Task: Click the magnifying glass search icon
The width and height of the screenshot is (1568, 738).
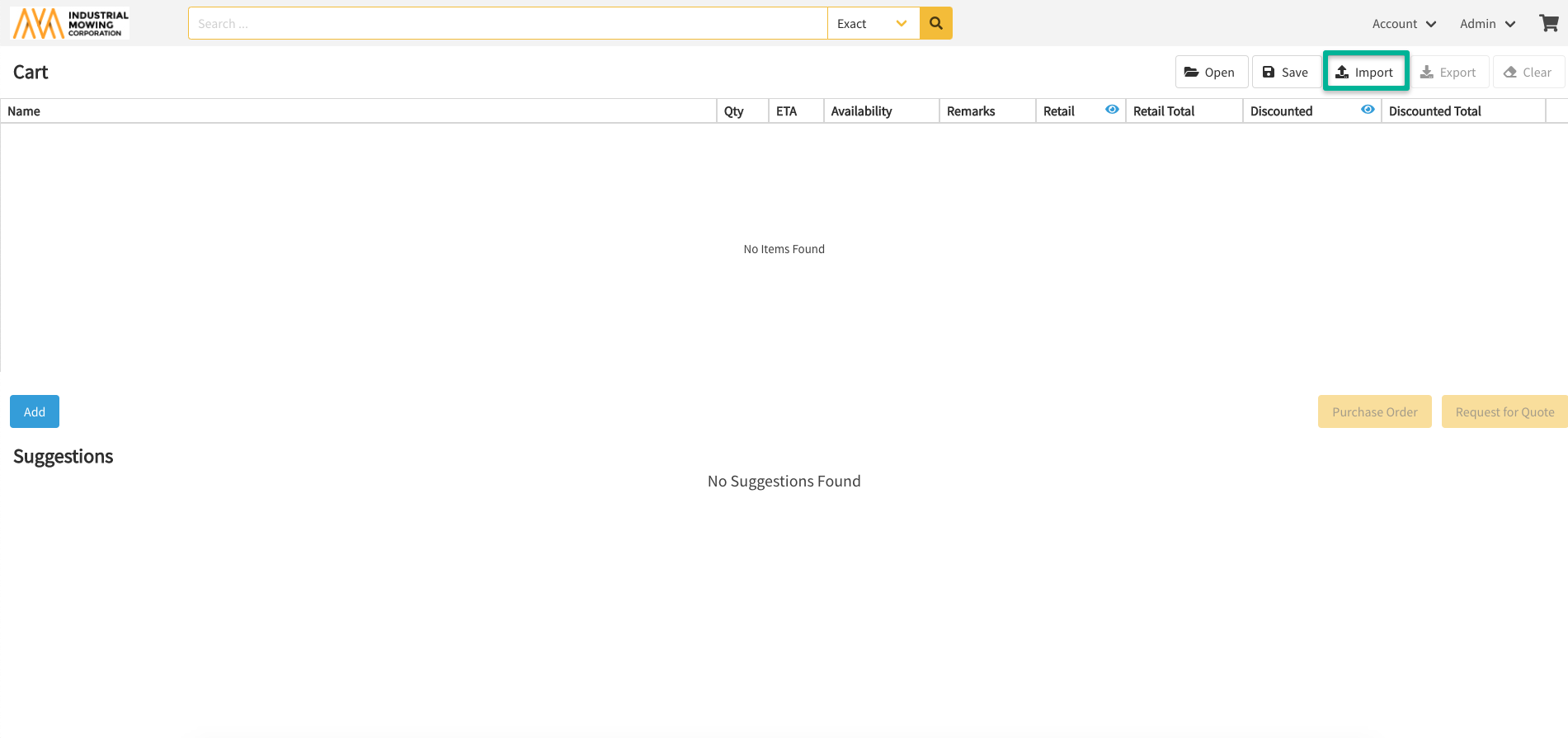Action: pyautogui.click(x=935, y=23)
